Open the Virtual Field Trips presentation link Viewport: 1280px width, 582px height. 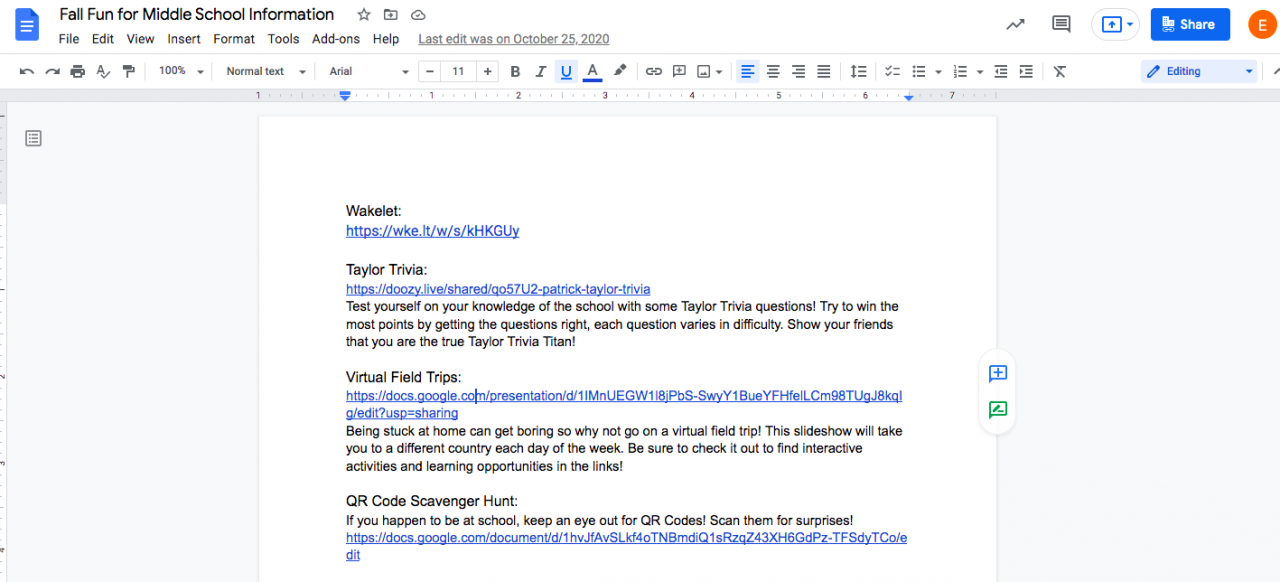pos(624,404)
